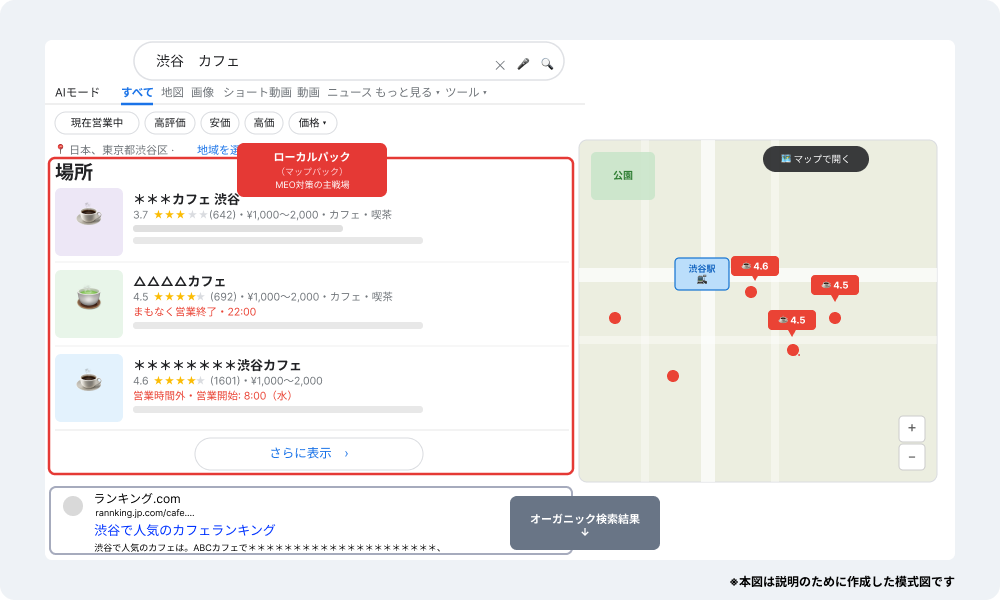Toggle the 現在営業中 filter chip
The width and height of the screenshot is (1000, 600).
(97, 123)
